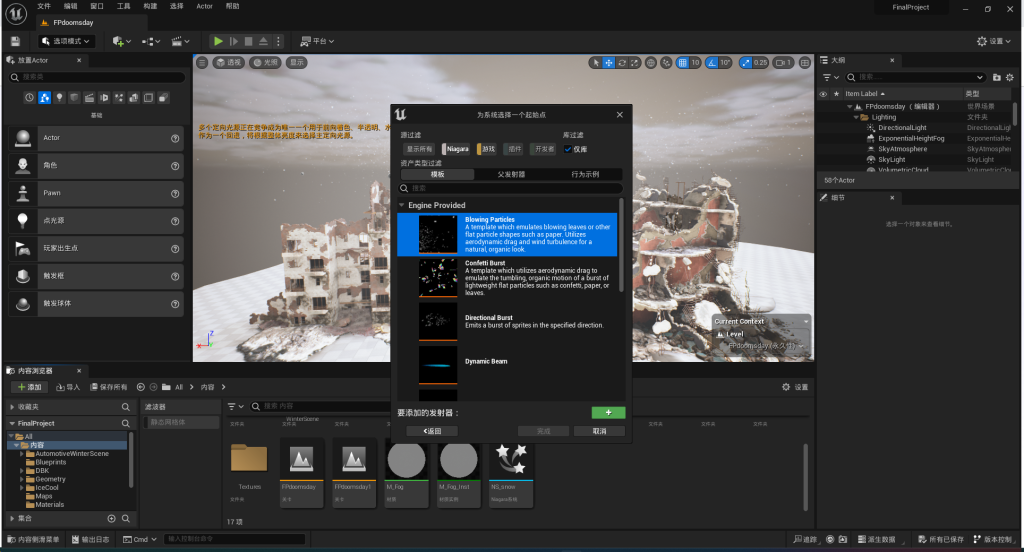Click the 导入 import button in content browser
This screenshot has height=552, width=1024.
click(68, 387)
